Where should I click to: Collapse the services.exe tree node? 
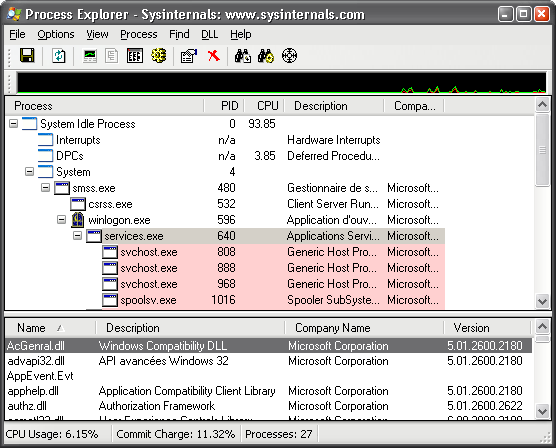(x=77, y=236)
